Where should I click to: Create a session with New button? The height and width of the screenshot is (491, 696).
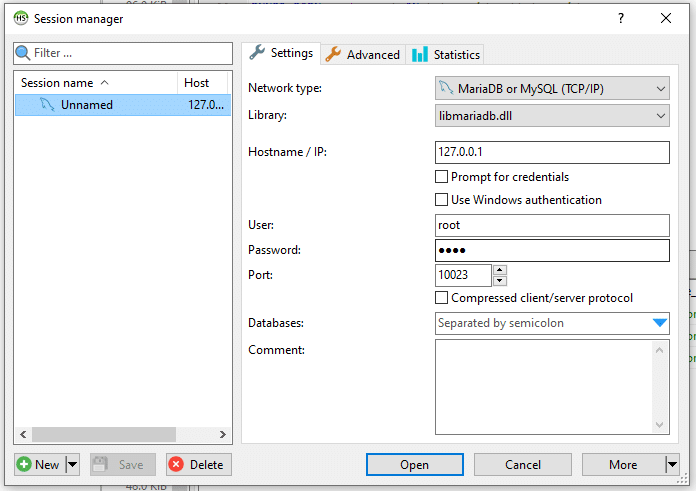(x=40, y=464)
